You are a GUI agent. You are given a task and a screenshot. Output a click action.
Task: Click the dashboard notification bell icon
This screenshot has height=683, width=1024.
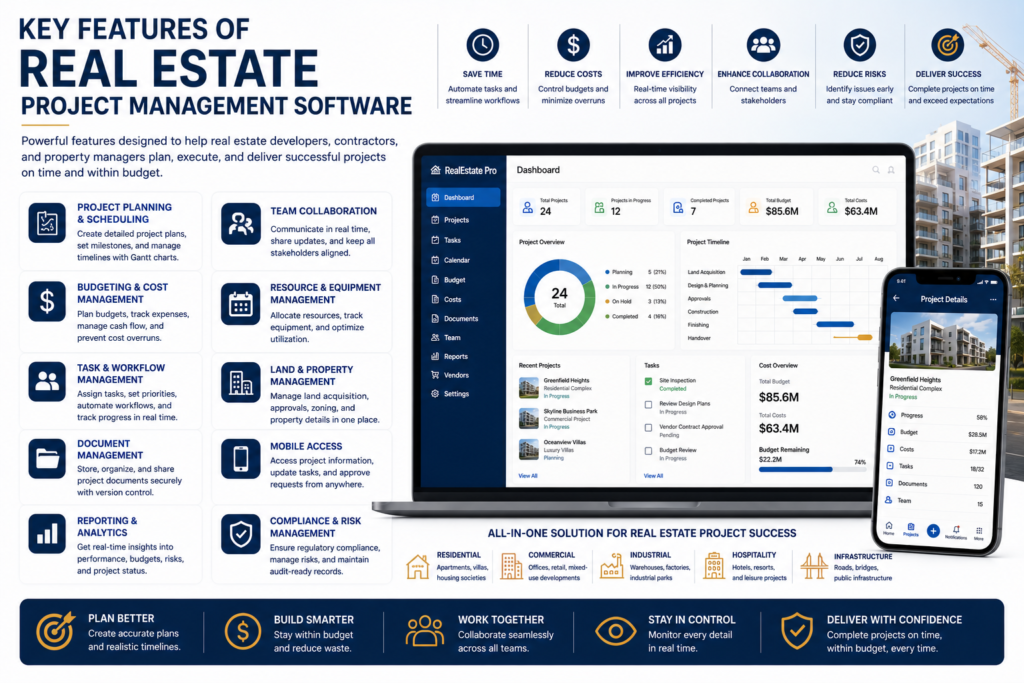[891, 170]
